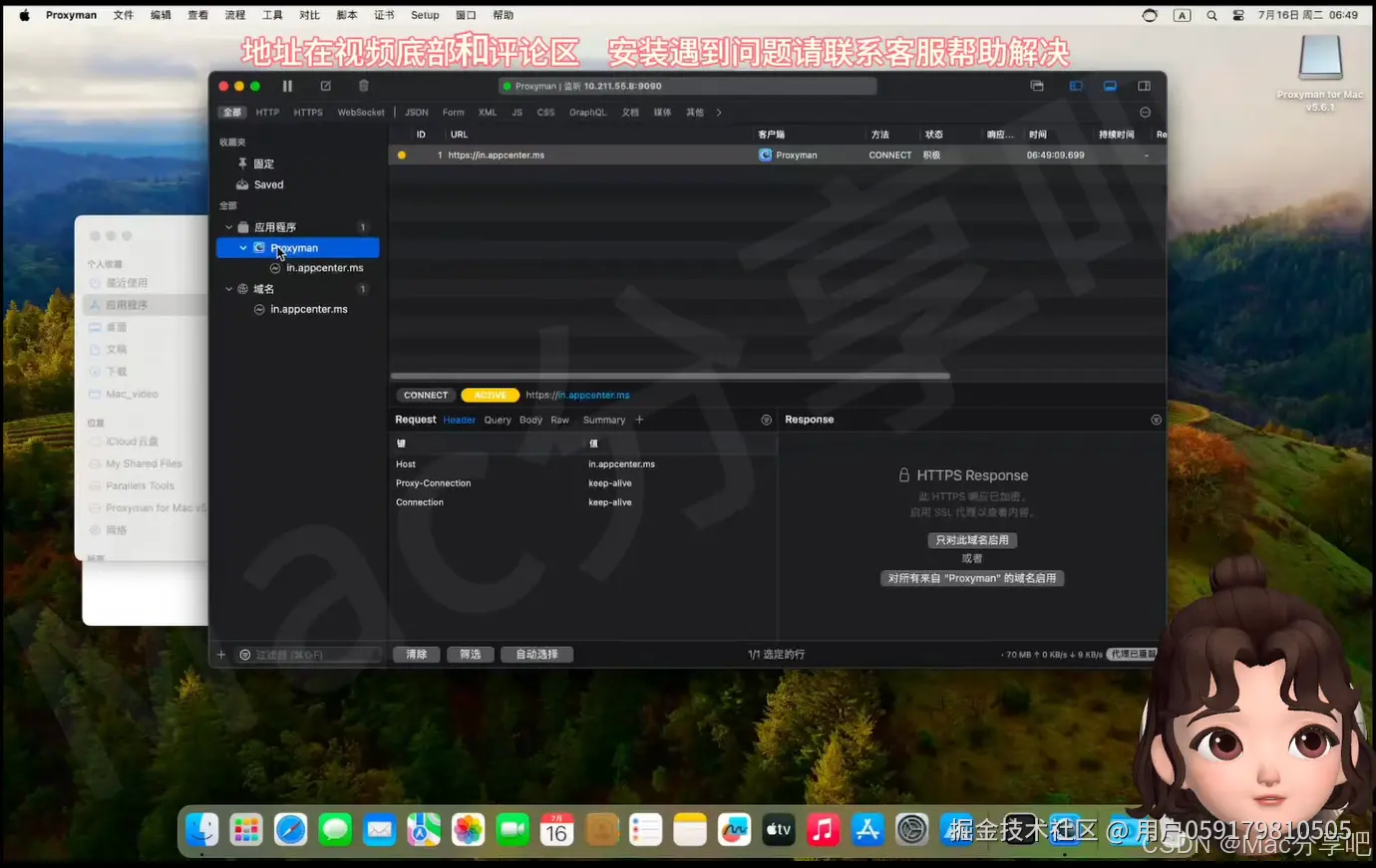This screenshot has width=1376, height=868.
Task: Sort by the 客户端 column header
Action: point(771,135)
